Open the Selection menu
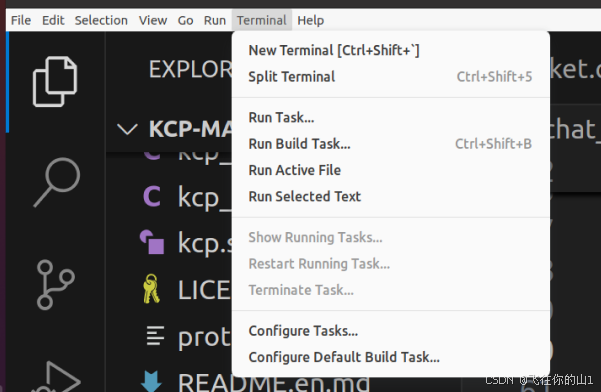The width and height of the screenshot is (601, 392). coord(101,20)
